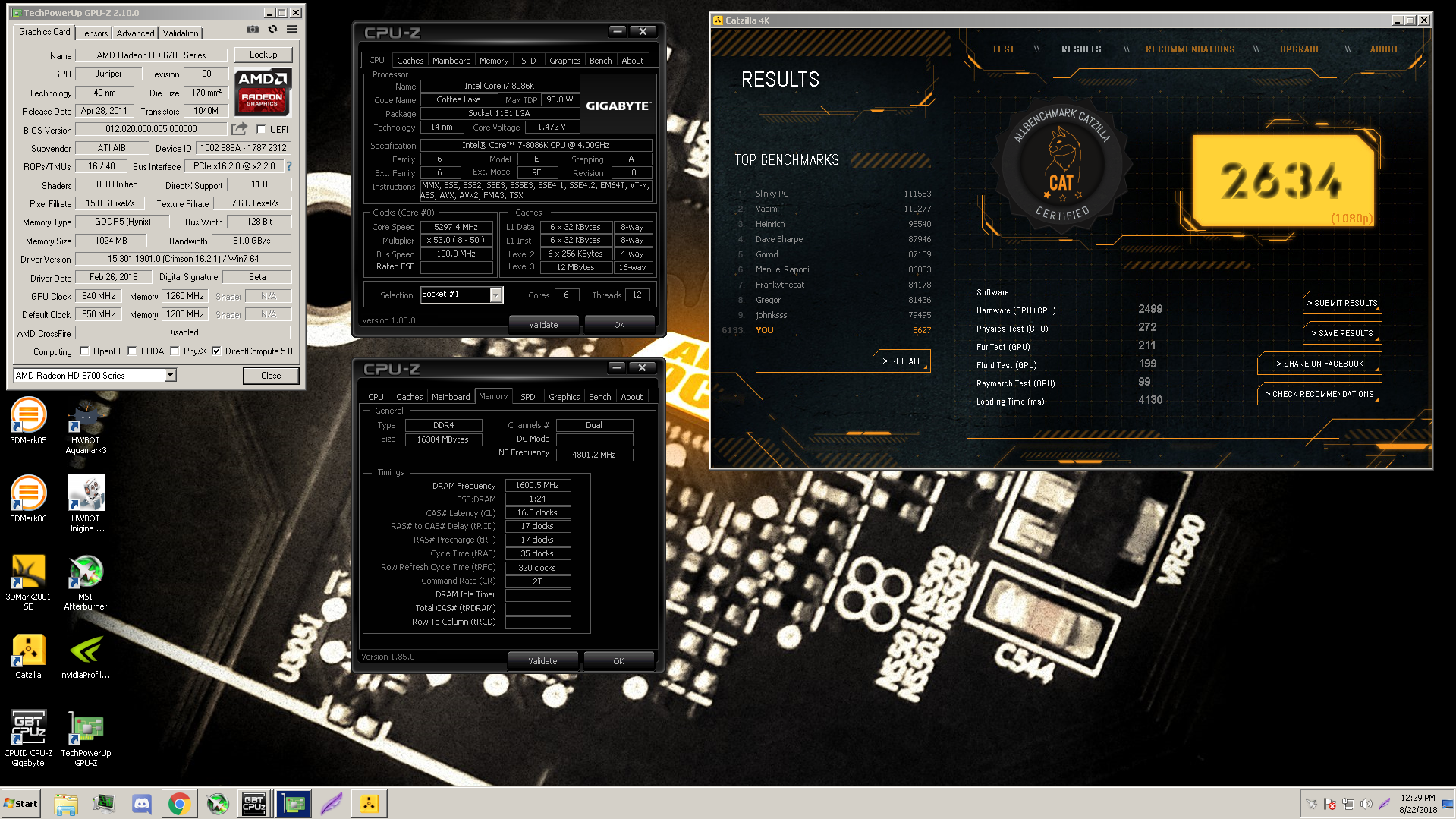Switch to Catzilla via taskbar button
1456x819 pixels.
tap(370, 804)
